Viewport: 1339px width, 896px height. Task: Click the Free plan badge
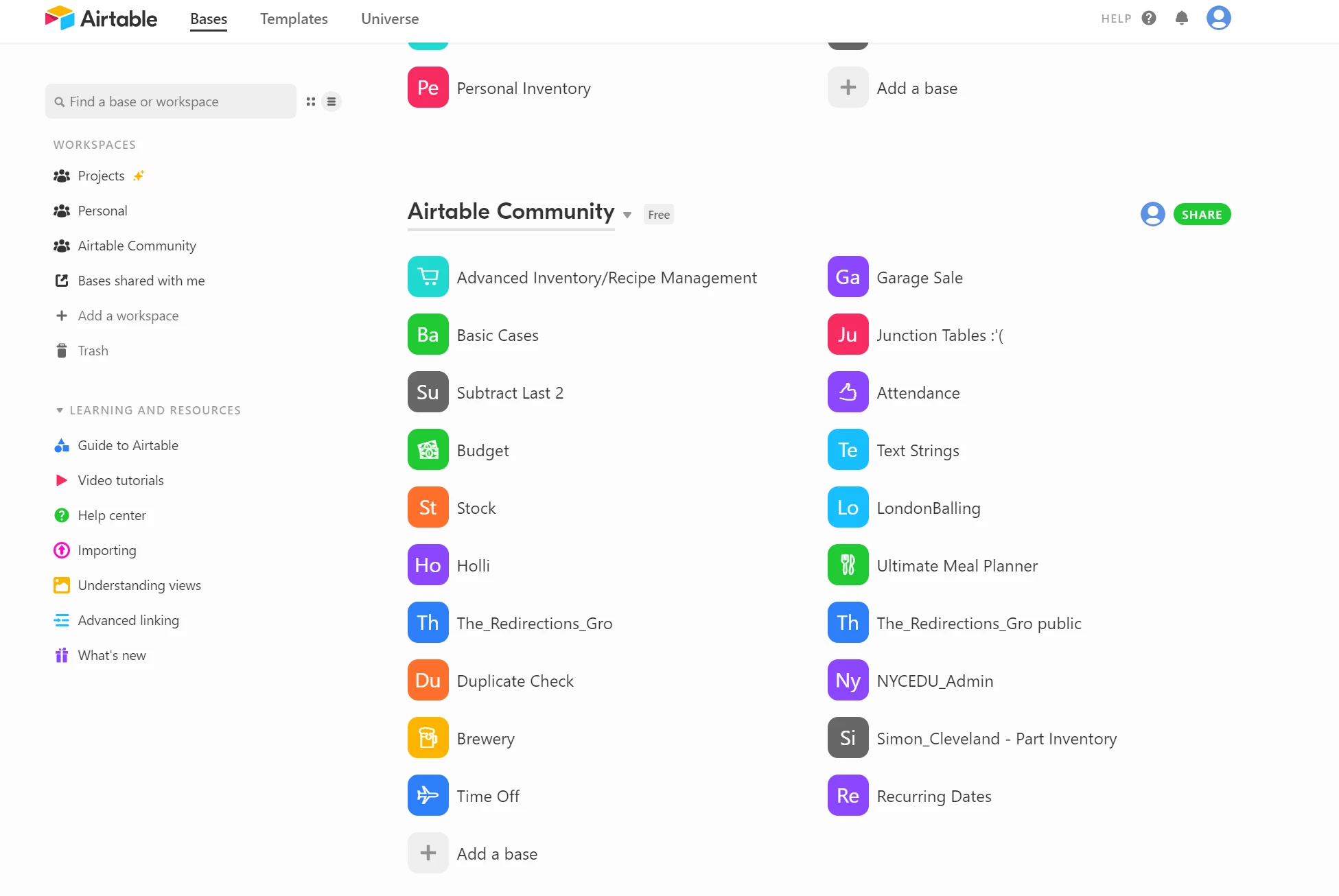659,215
